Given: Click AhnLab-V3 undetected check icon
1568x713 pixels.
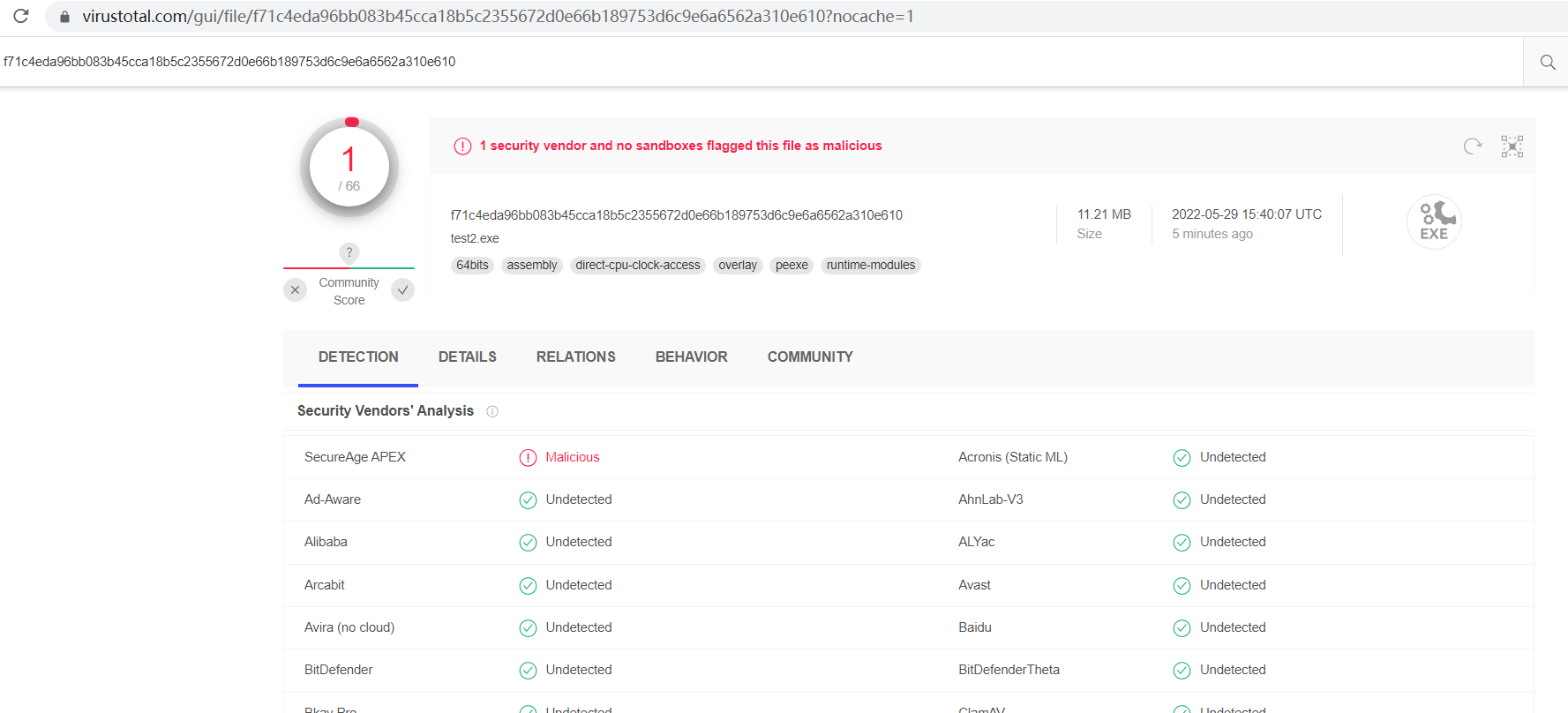Looking at the screenshot, I should click(1182, 500).
